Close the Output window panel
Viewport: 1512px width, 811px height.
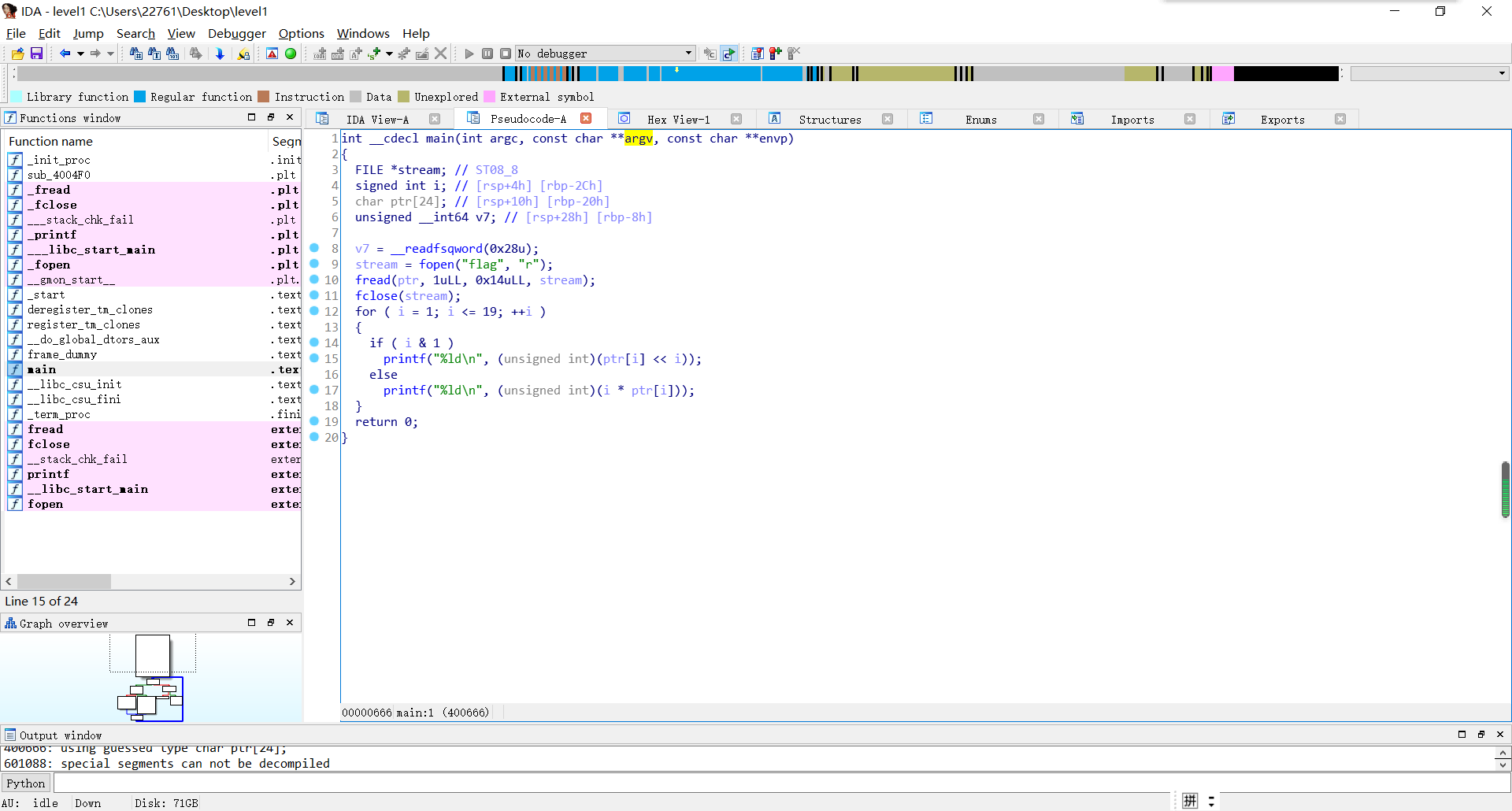(1500, 735)
